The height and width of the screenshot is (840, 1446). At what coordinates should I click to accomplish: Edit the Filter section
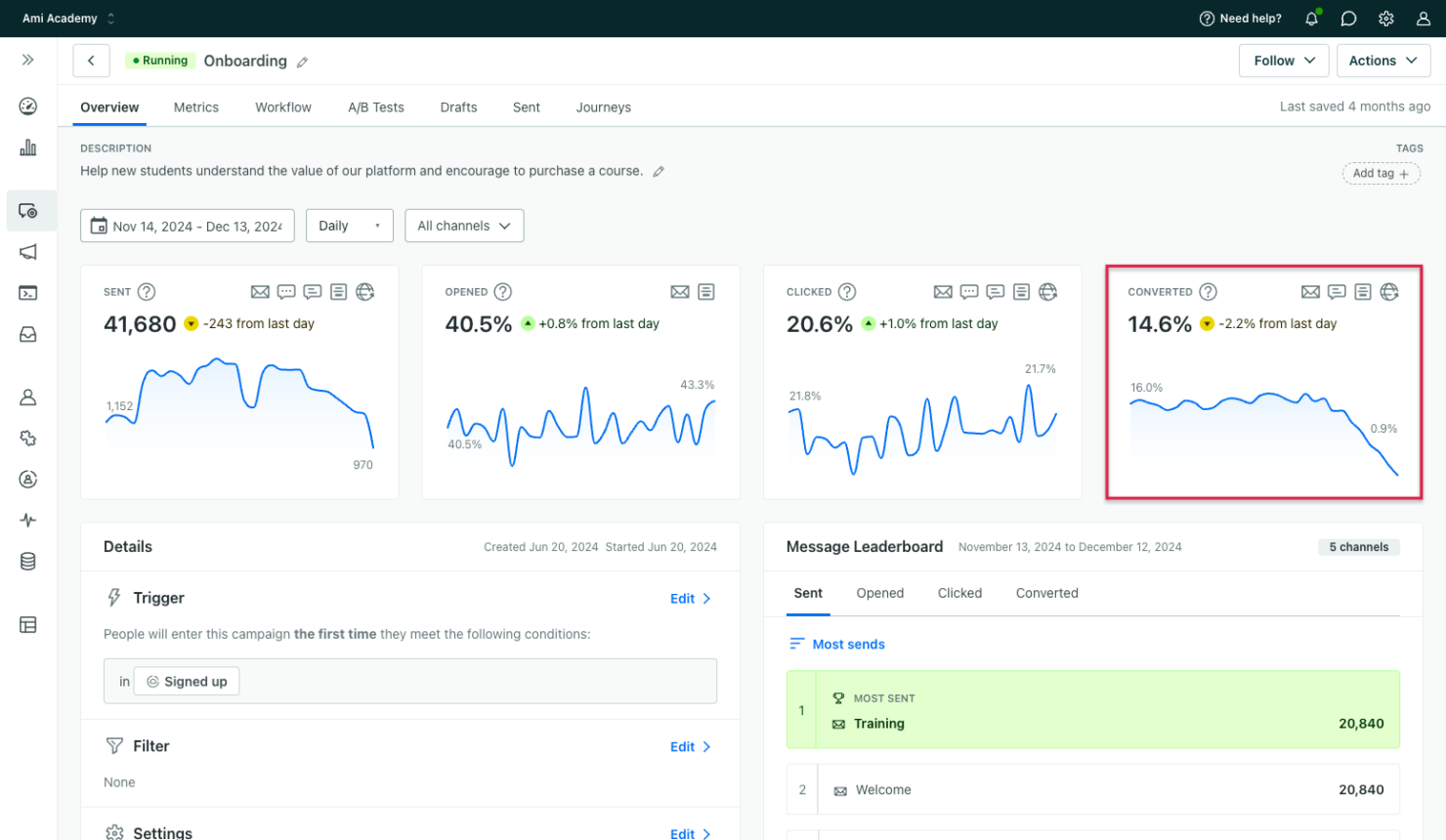[x=691, y=747]
